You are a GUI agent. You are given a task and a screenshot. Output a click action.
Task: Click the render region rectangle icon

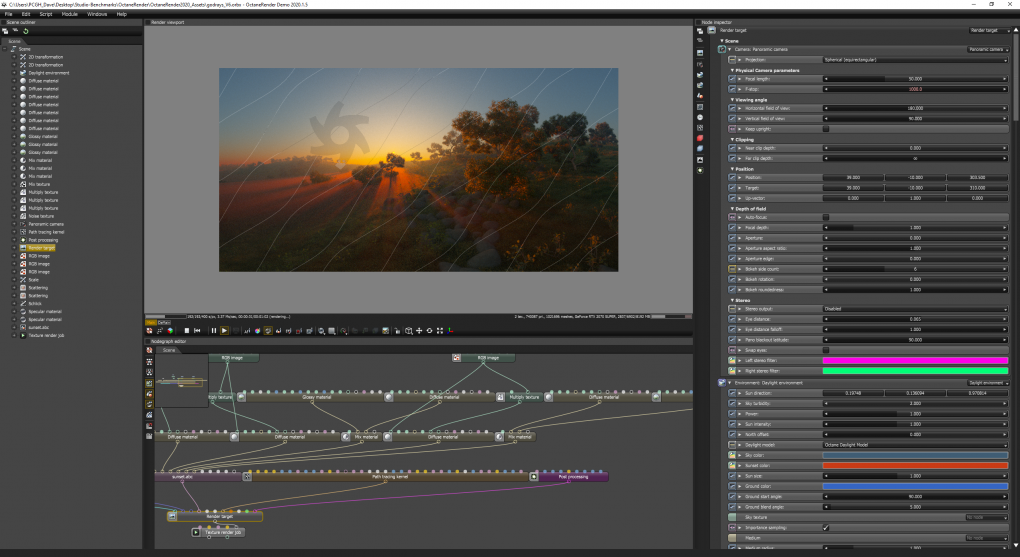tap(332, 331)
